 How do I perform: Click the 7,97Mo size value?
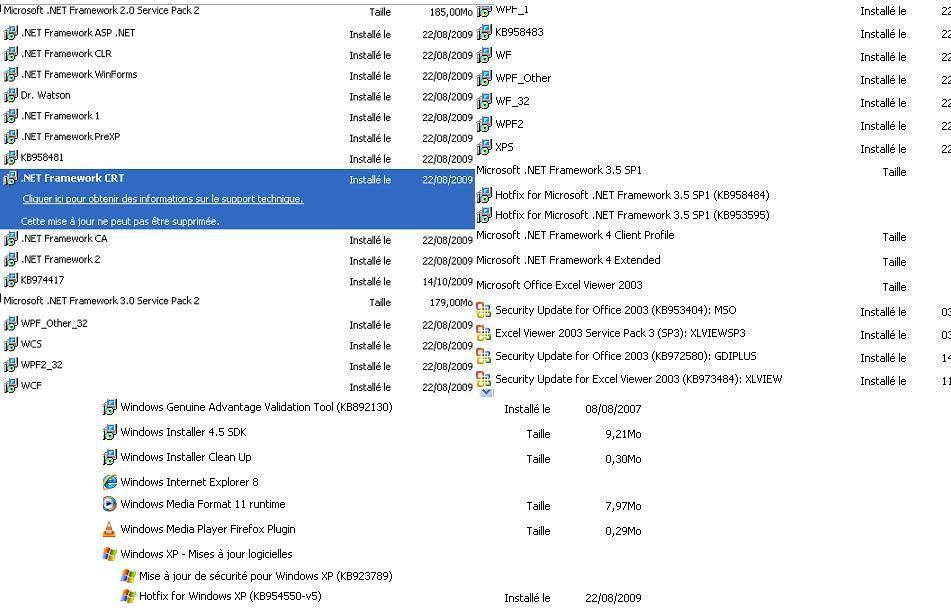623,506
